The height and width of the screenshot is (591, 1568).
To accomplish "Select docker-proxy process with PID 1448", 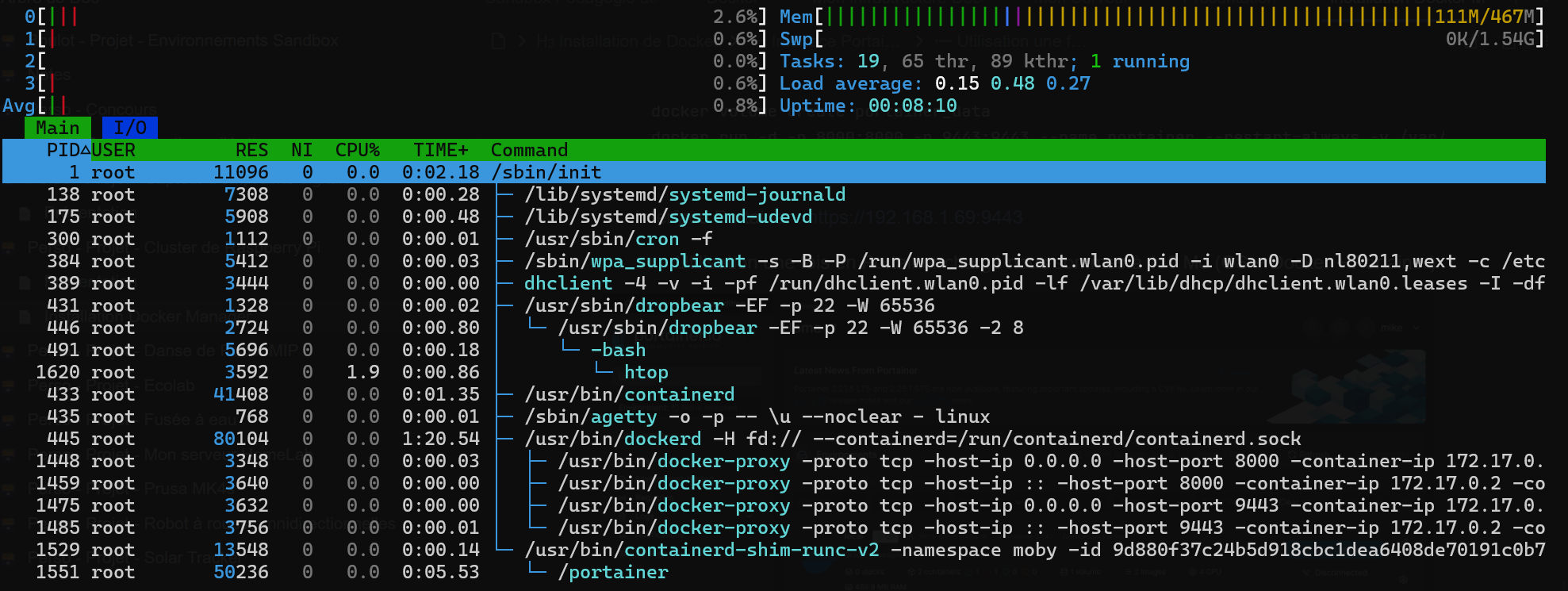I will tap(774, 461).
